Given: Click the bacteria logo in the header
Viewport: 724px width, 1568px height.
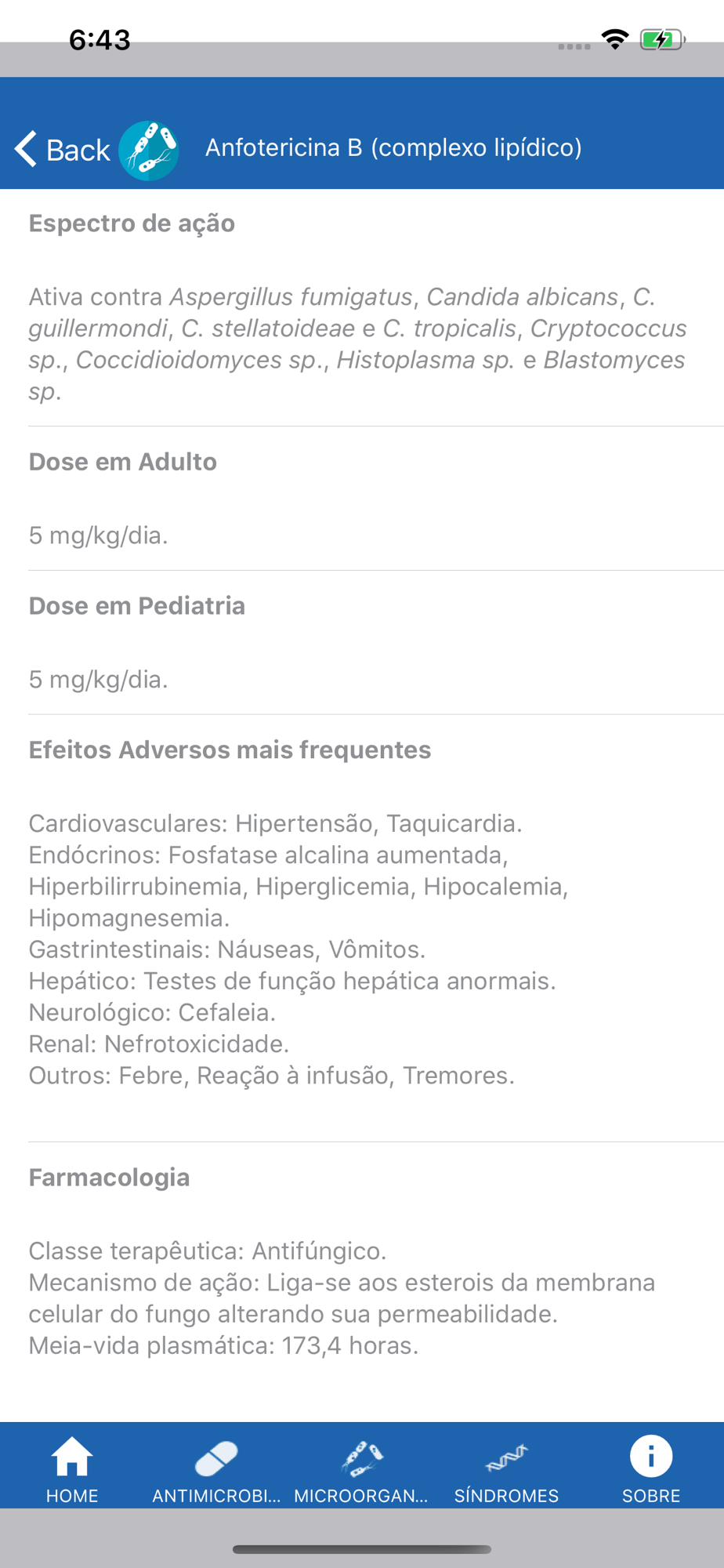Looking at the screenshot, I should point(148,151).
